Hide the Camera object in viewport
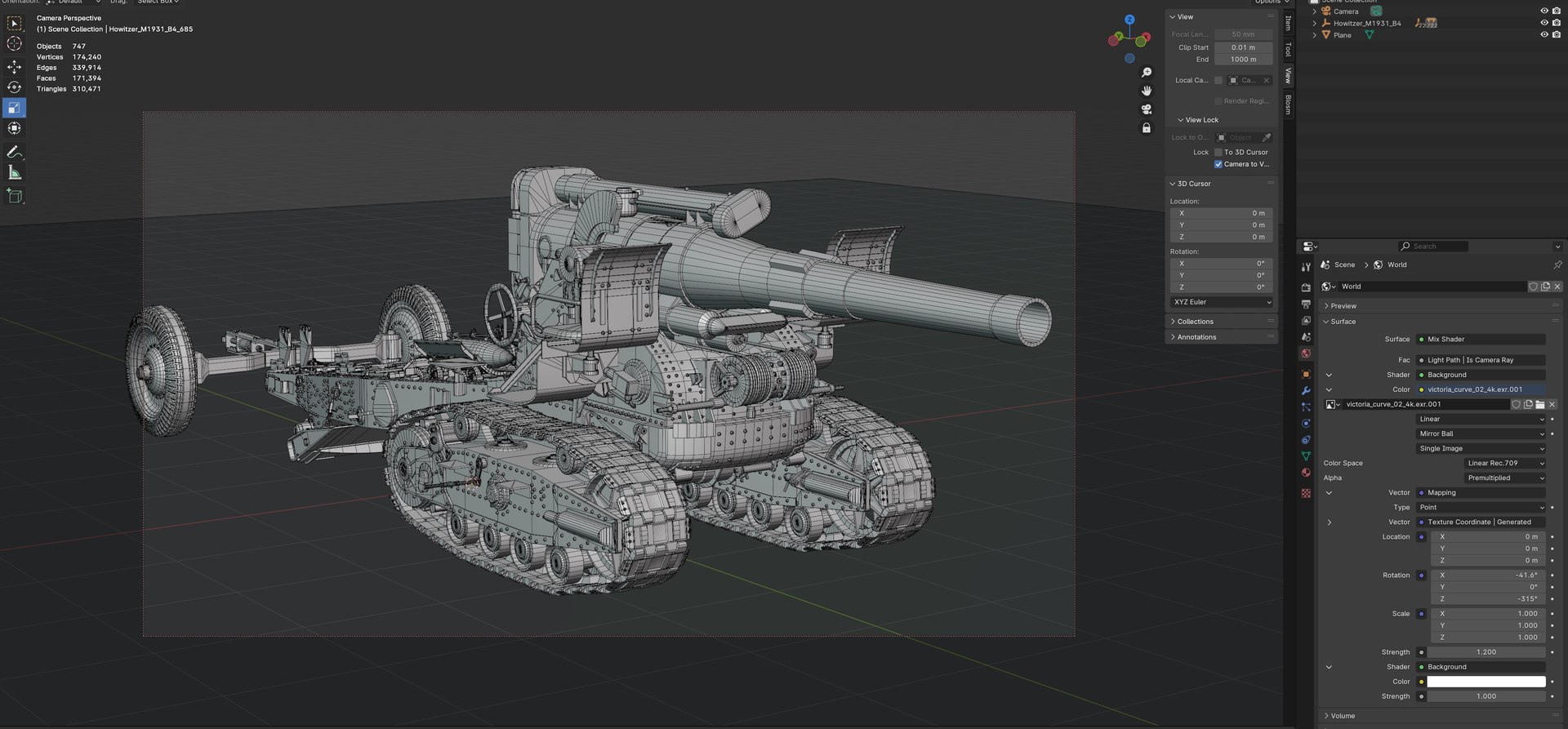Screen dimensions: 1568x729 click(x=1543, y=11)
